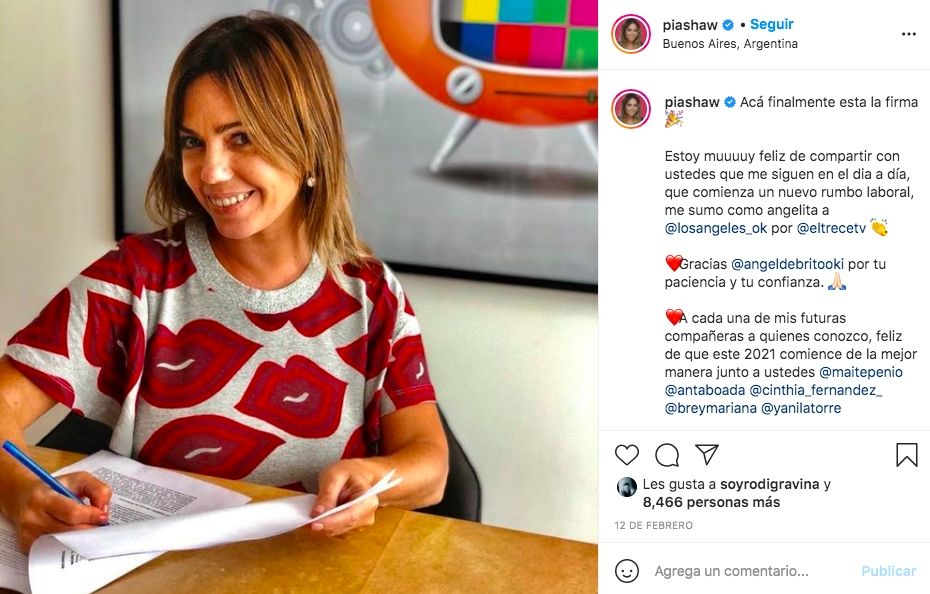
Task: Open the @cinthia_fernandez_ mention
Action: coord(816,390)
